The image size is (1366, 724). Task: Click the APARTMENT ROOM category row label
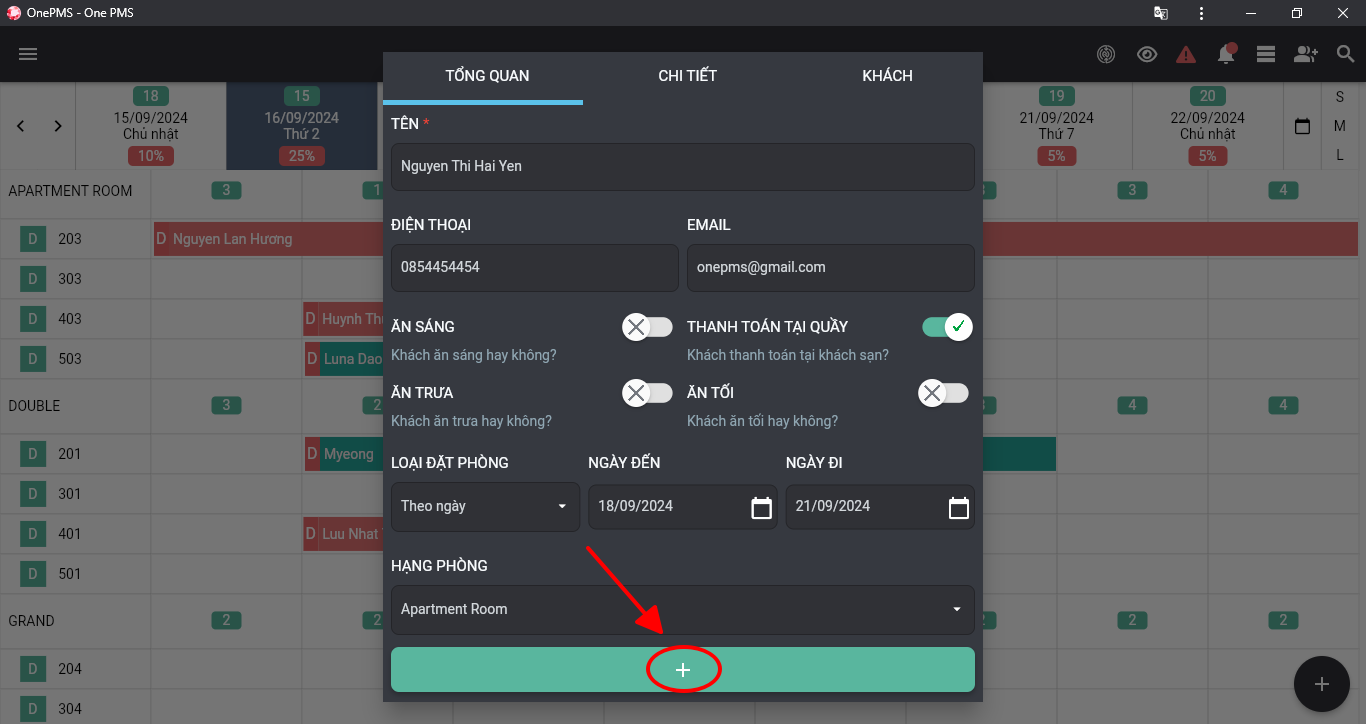tap(70, 191)
